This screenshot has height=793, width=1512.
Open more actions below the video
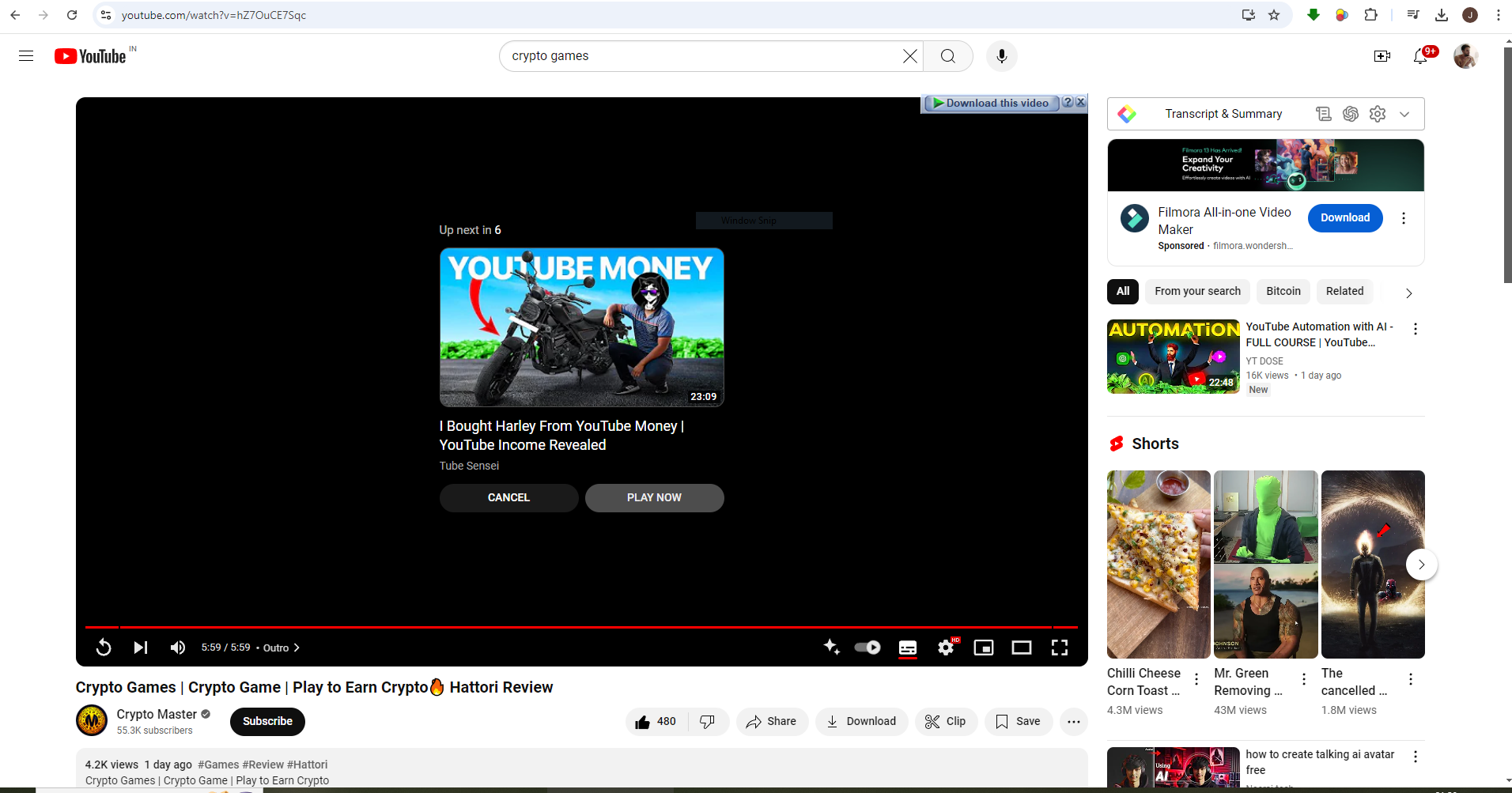pyautogui.click(x=1074, y=722)
